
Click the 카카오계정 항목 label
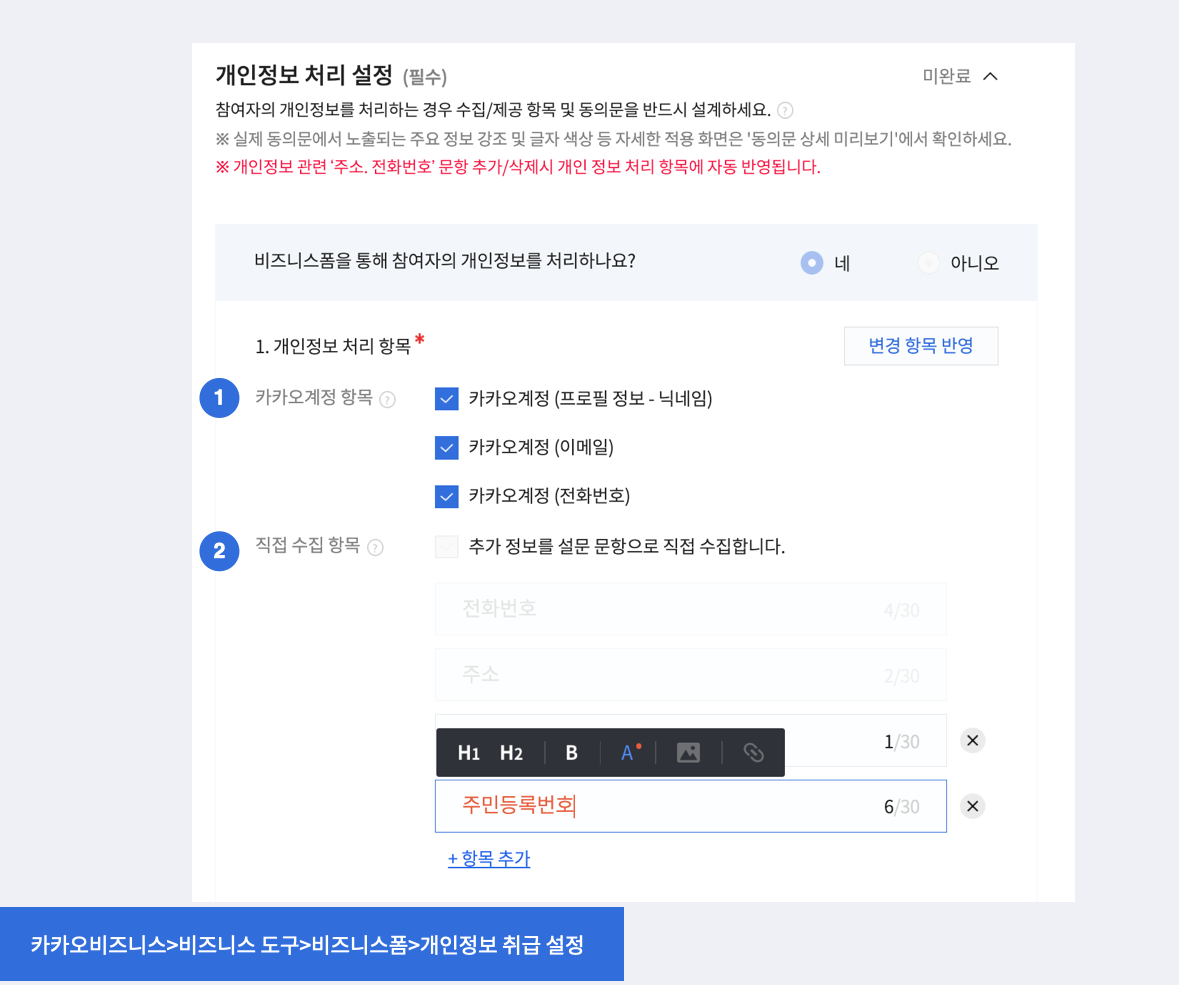[314, 397]
